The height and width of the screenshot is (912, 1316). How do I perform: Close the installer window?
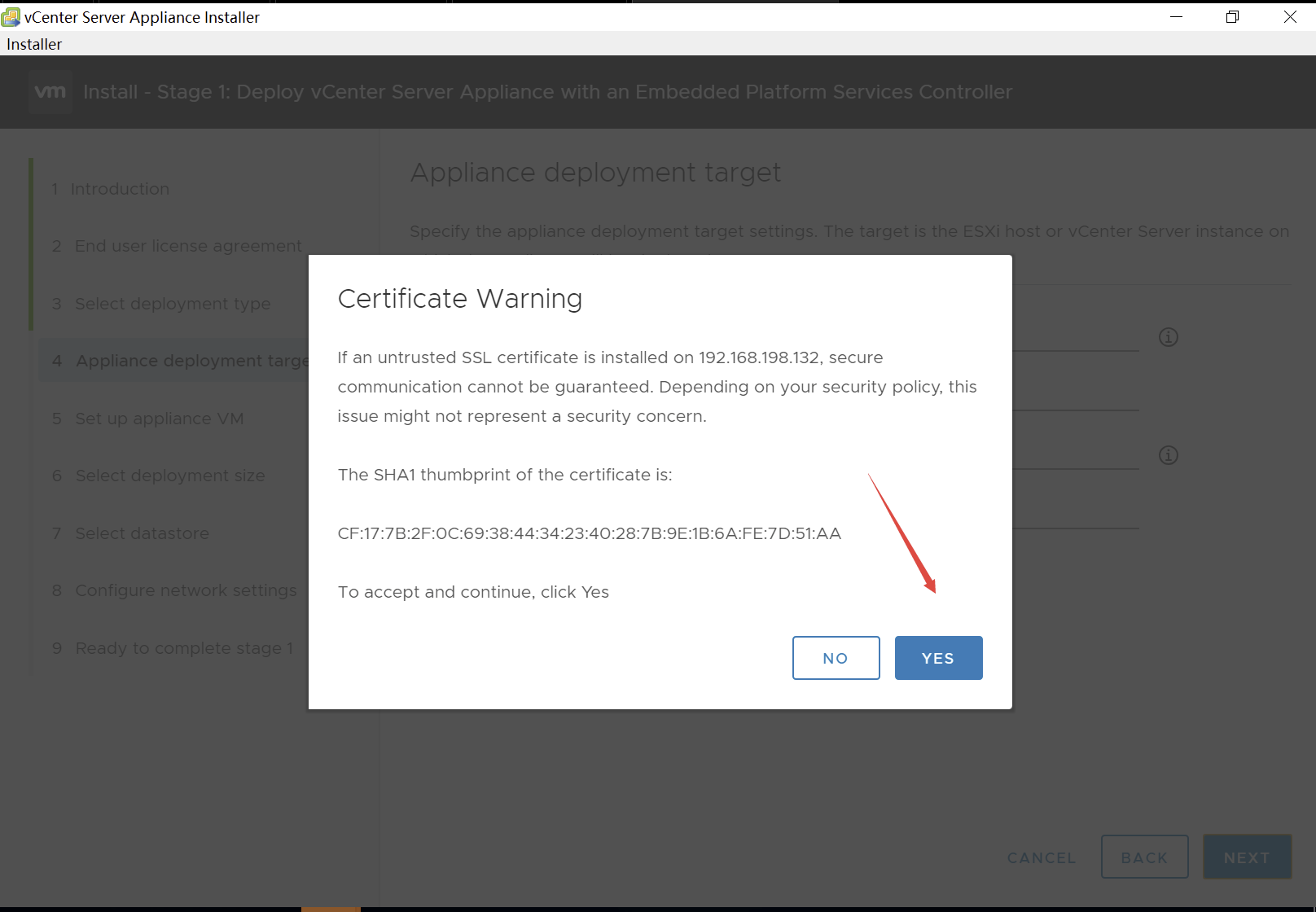[x=1290, y=17]
